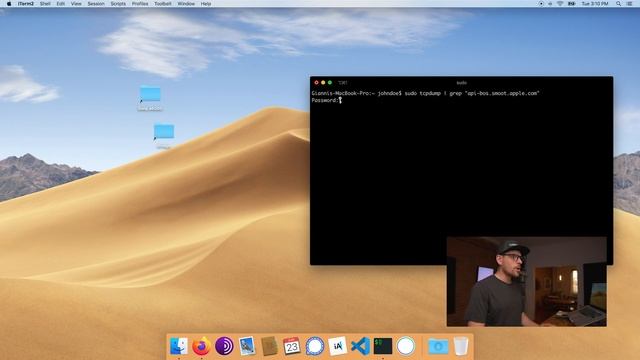Launch Signal messenger from the Dock
Viewport: 640px width, 360px height.
(315, 346)
